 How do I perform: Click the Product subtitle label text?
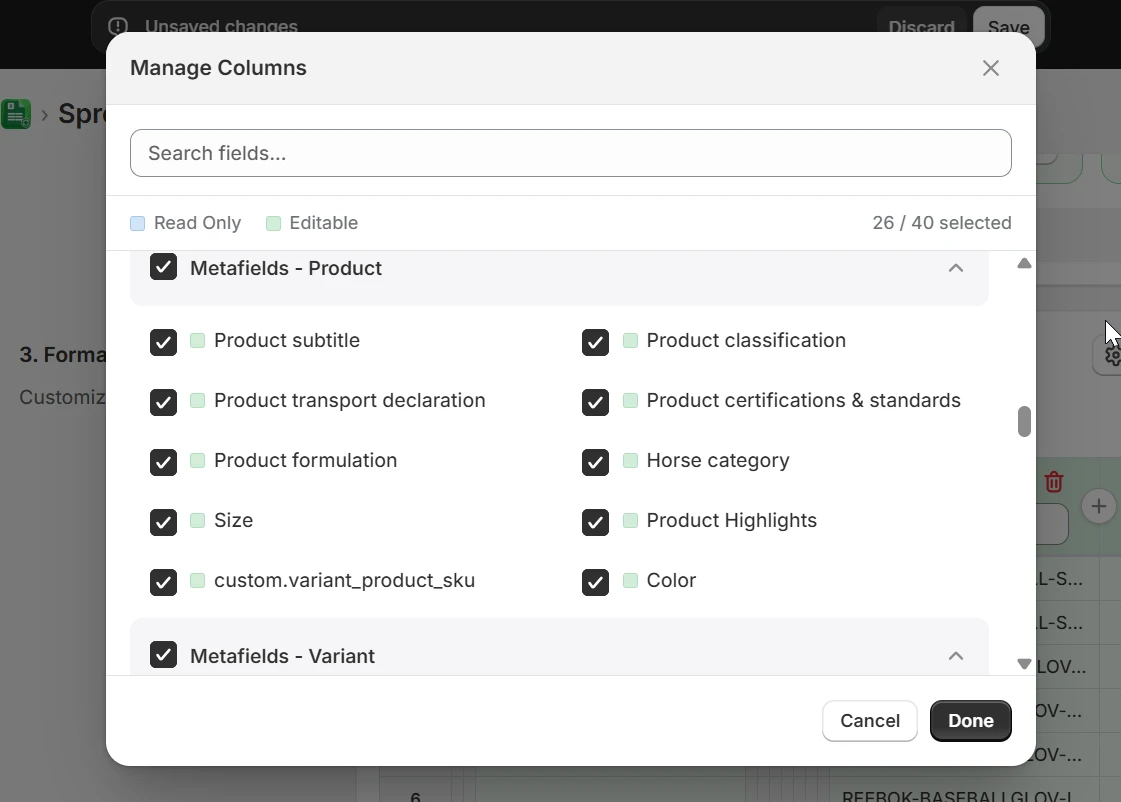287,340
